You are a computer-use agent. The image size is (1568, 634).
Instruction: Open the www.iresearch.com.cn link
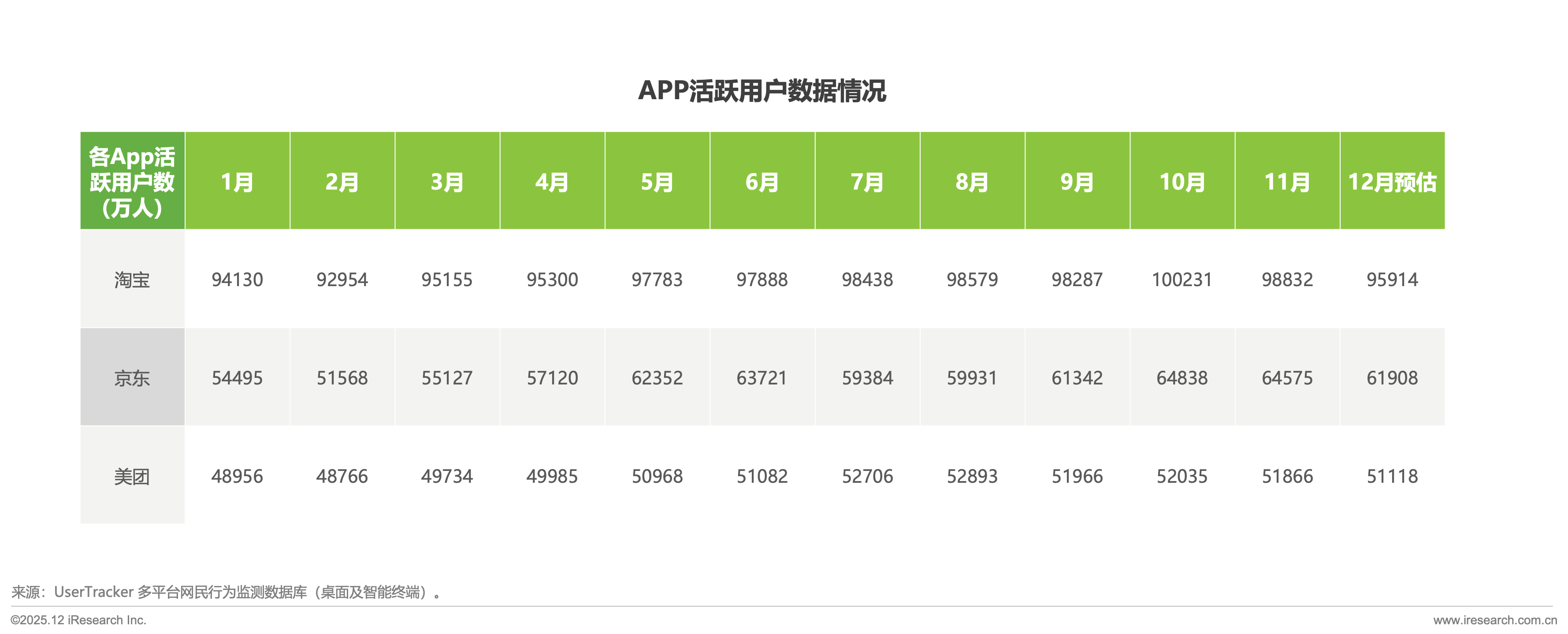coord(1494,620)
